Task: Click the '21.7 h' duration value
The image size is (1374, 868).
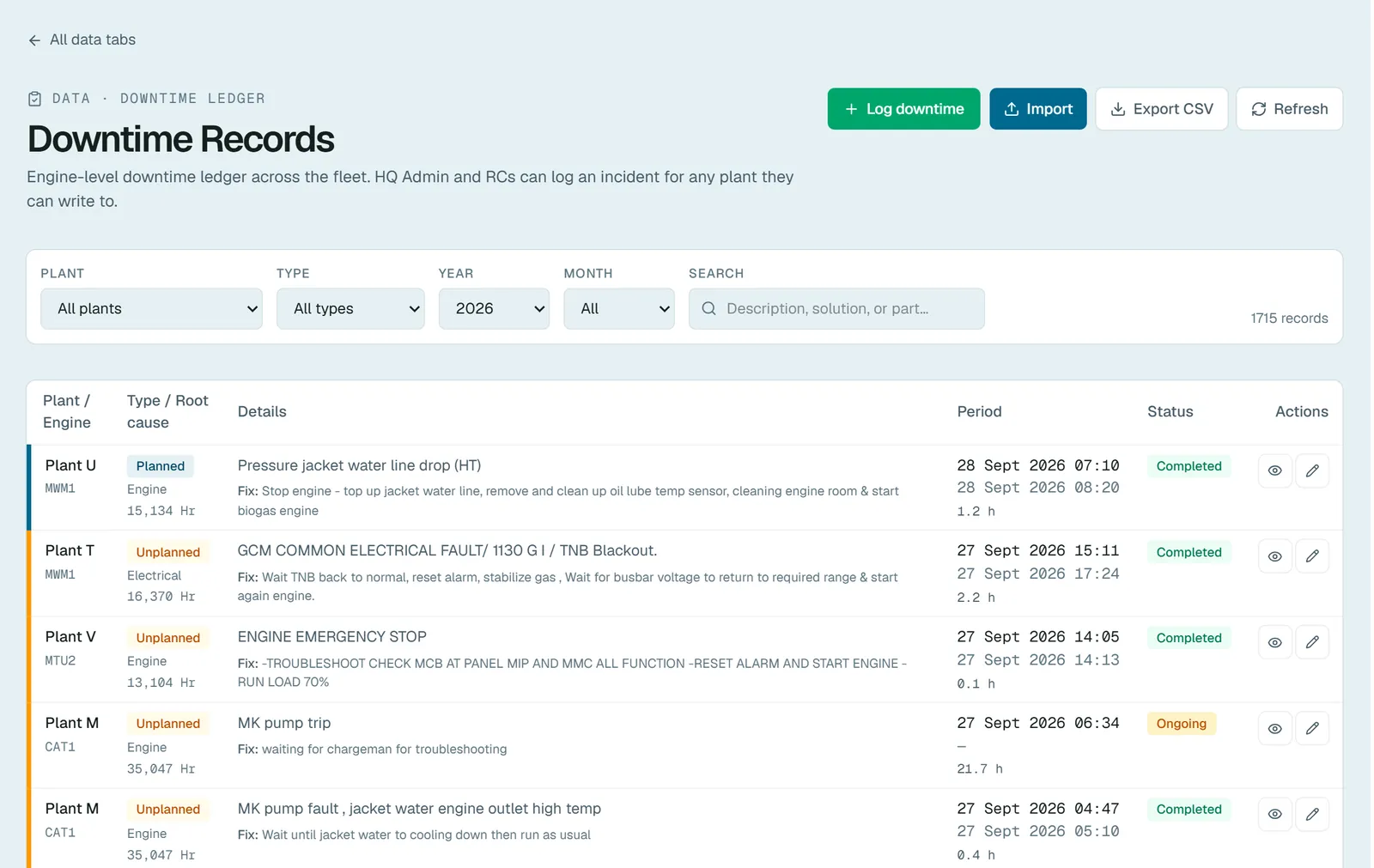Action: pyautogui.click(x=980, y=768)
